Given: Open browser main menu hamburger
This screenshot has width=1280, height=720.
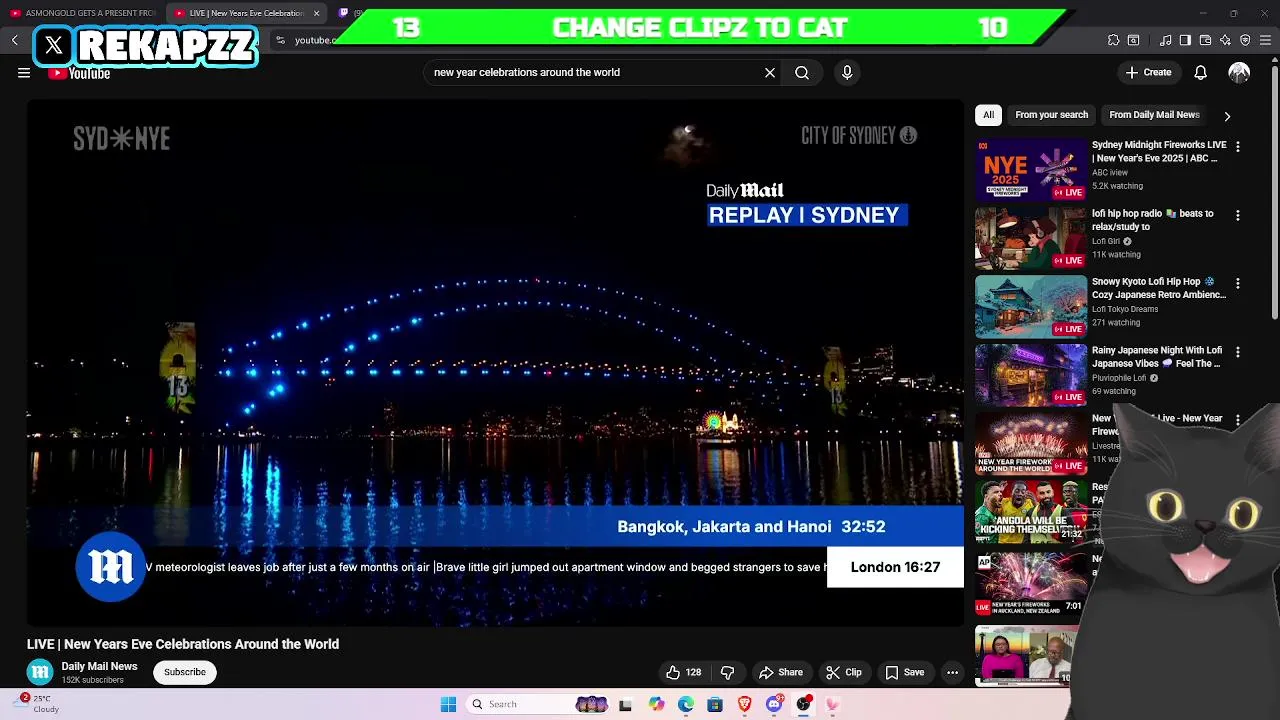Looking at the screenshot, I should pos(1266,40).
